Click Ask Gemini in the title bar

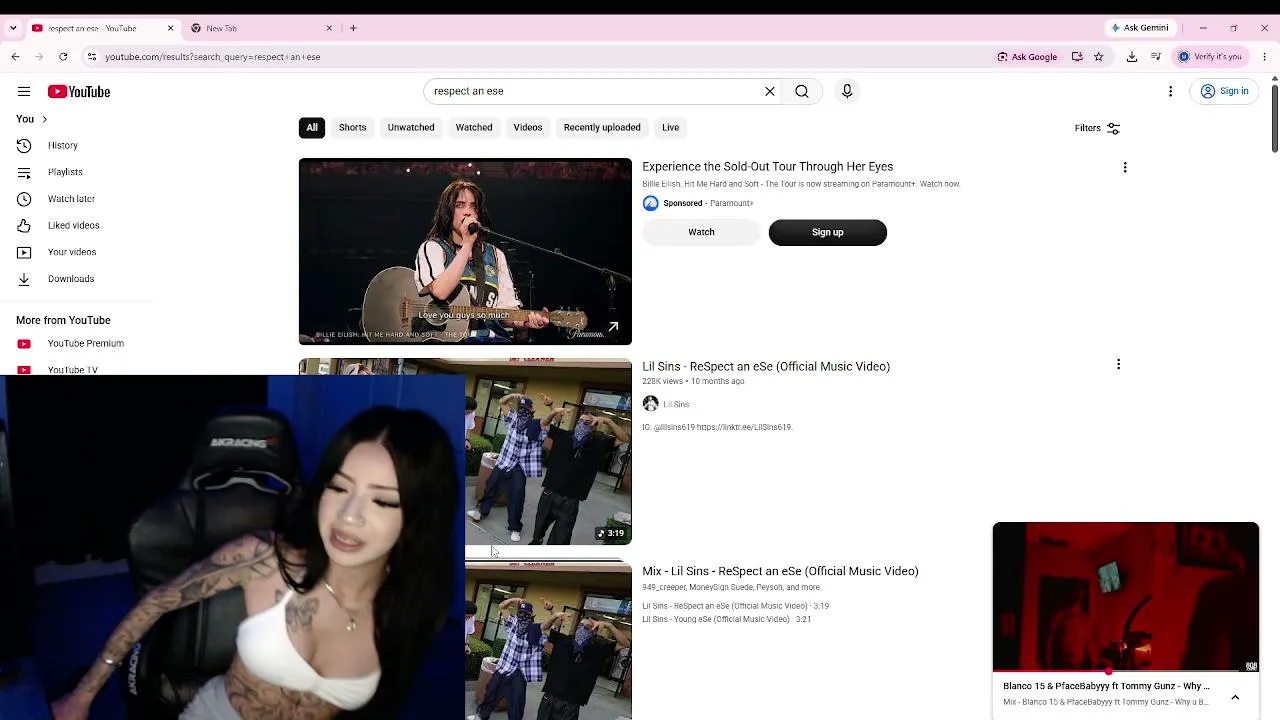click(1140, 28)
